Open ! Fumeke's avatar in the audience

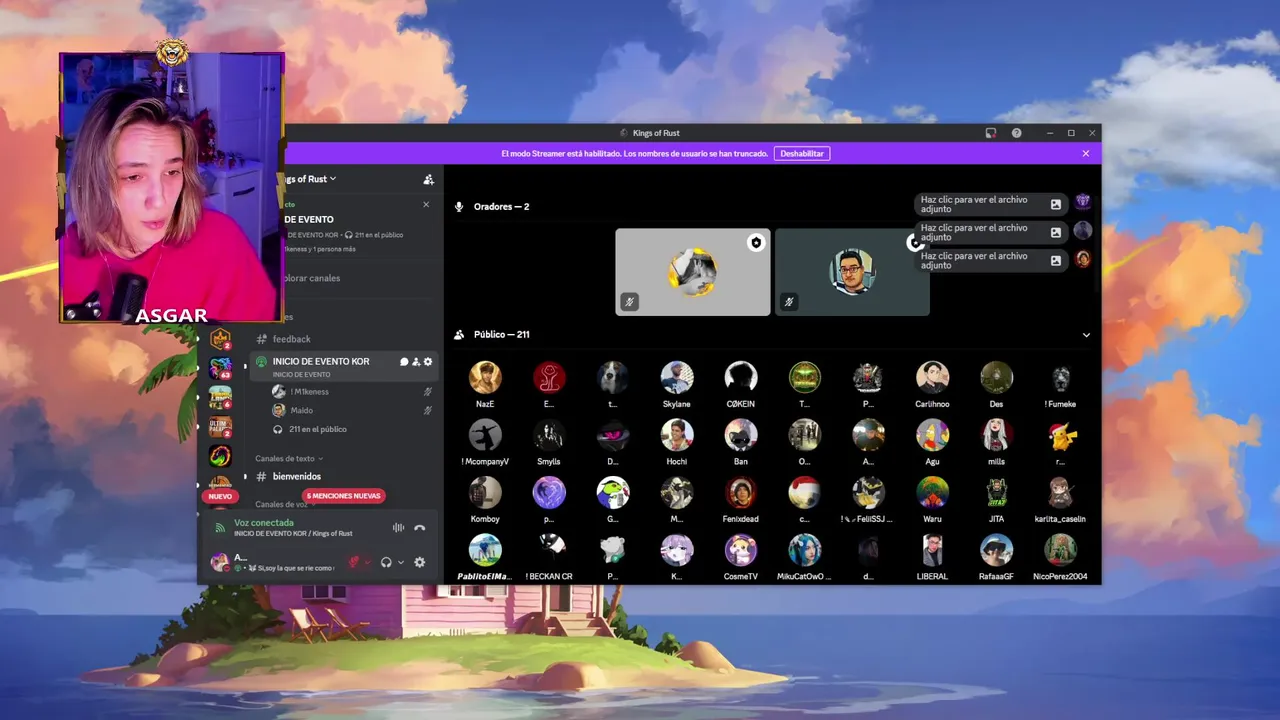coord(1060,377)
